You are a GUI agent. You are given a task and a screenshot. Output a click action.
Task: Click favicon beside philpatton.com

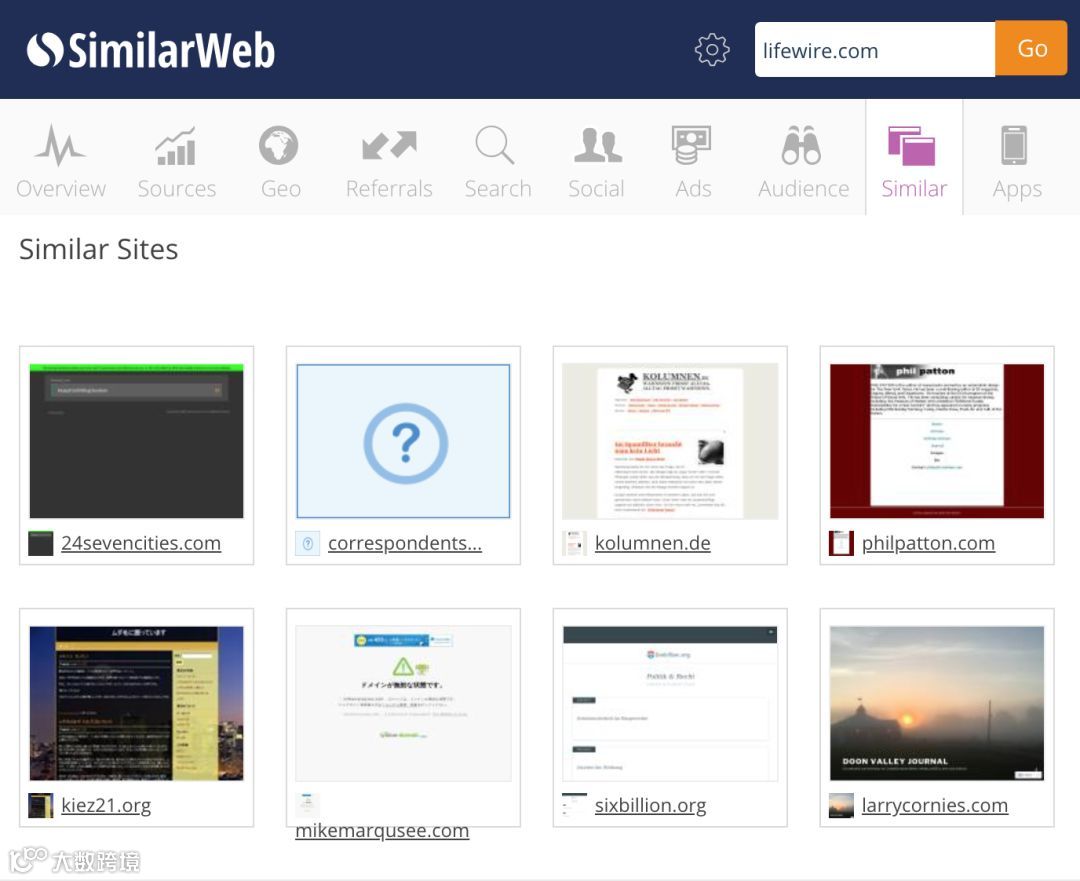(x=841, y=543)
